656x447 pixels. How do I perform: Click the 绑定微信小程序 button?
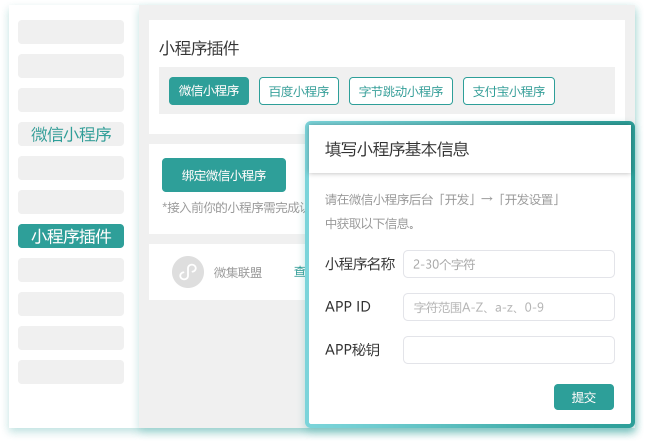224,175
